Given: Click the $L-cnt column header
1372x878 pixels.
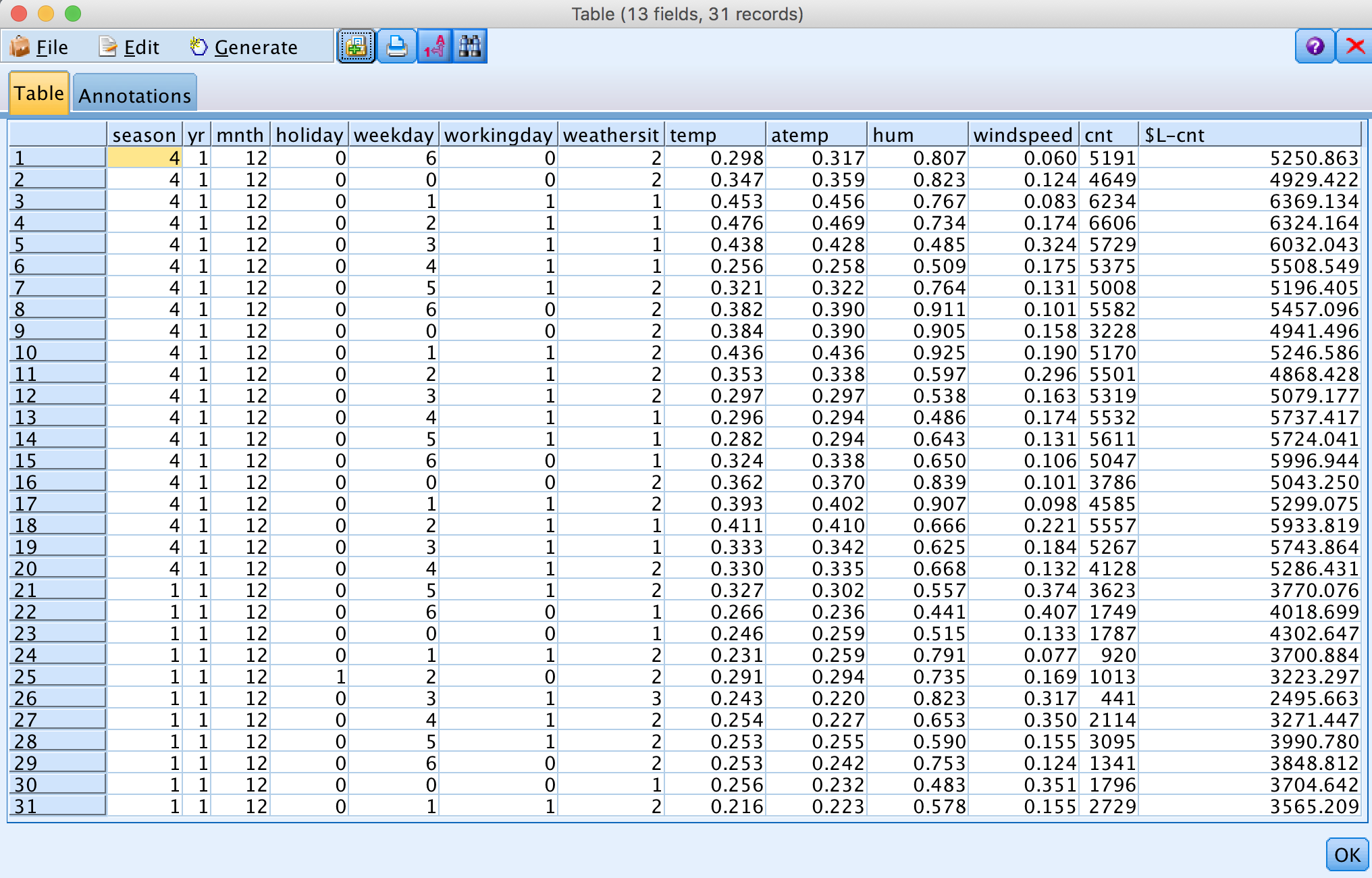Looking at the screenshot, I should (x=1249, y=135).
